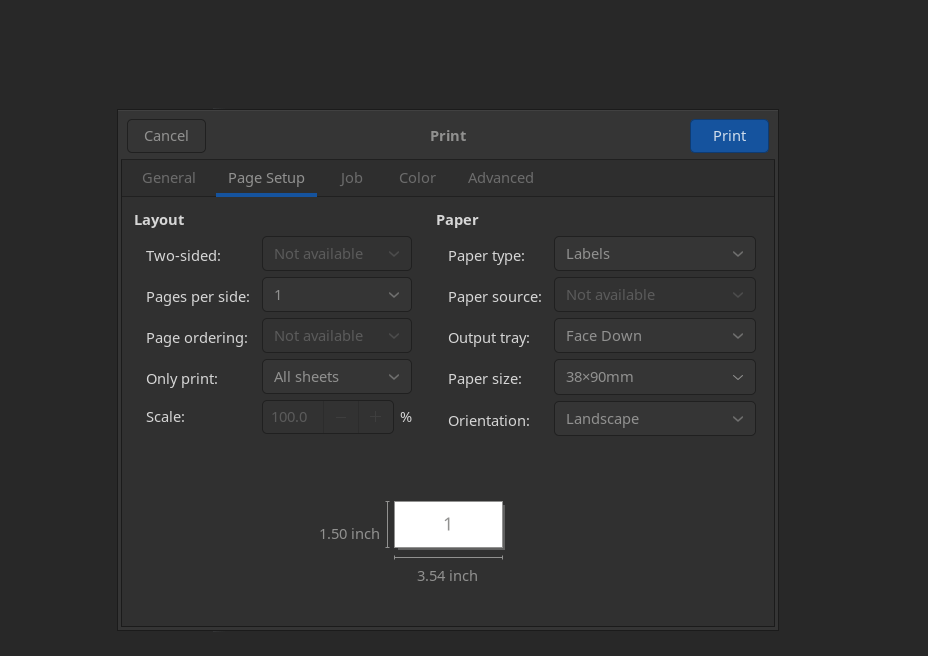The image size is (928, 656).
Task: Change the Orientation dropdown selection
Action: pos(654,419)
